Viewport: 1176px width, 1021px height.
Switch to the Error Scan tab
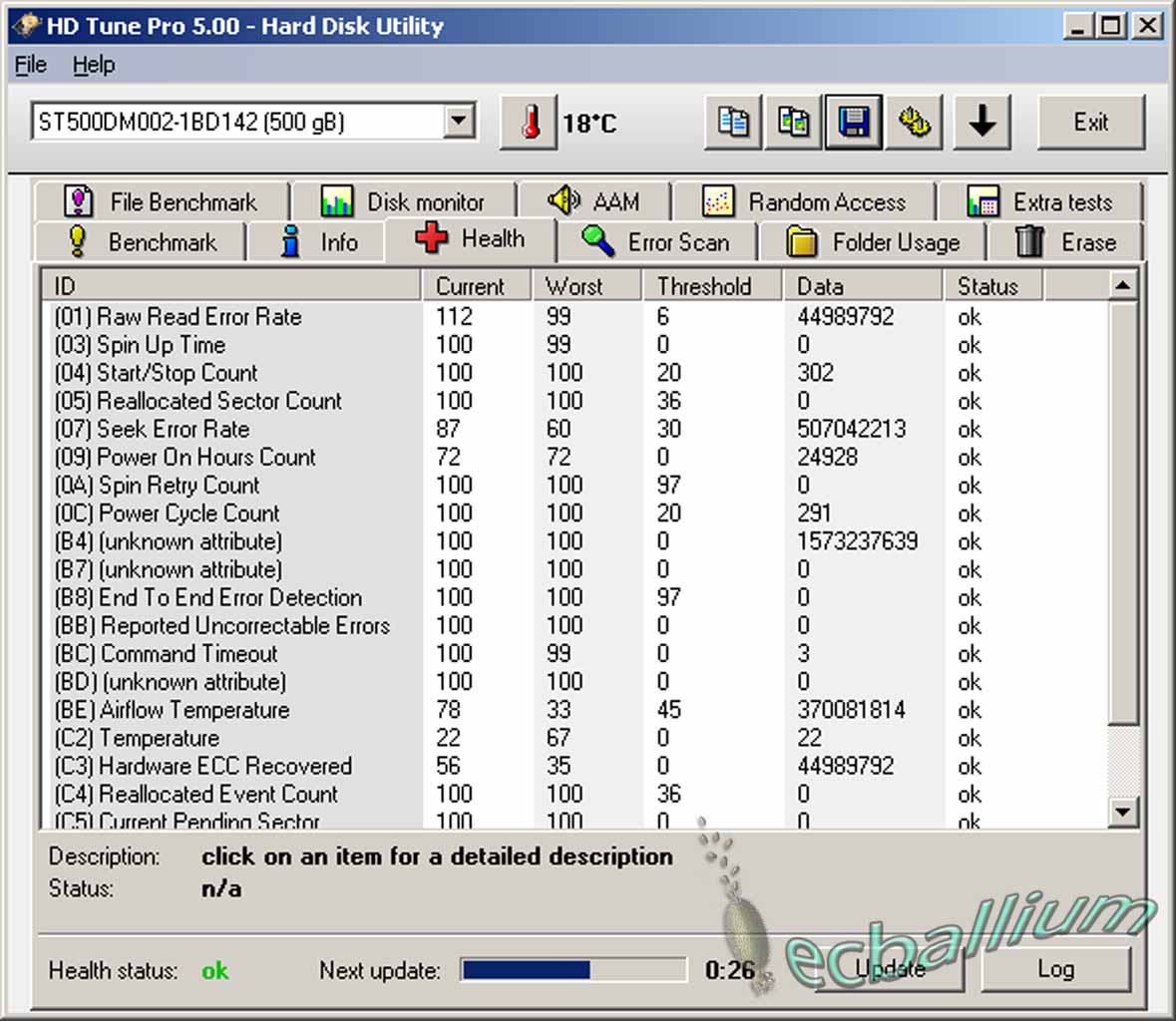(657, 242)
